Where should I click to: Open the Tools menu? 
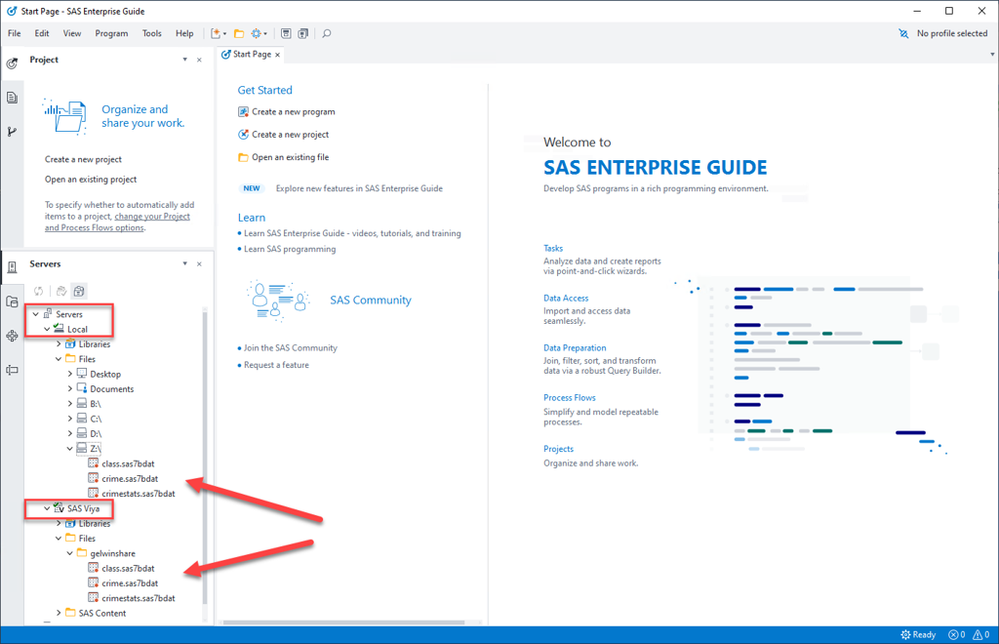(152, 33)
